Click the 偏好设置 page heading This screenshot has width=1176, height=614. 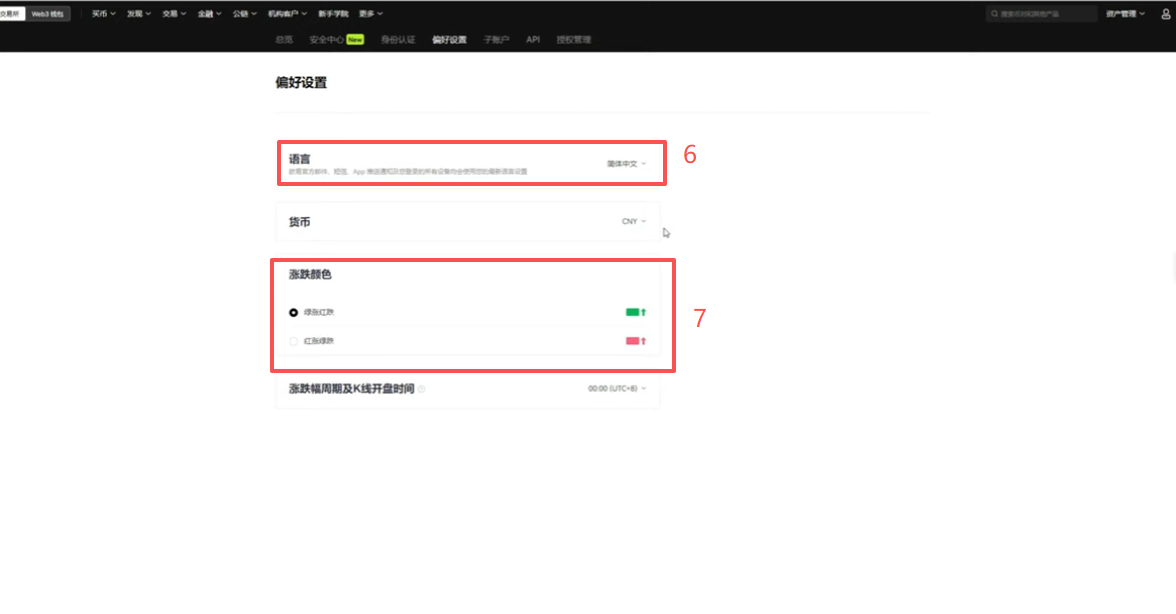click(301, 82)
